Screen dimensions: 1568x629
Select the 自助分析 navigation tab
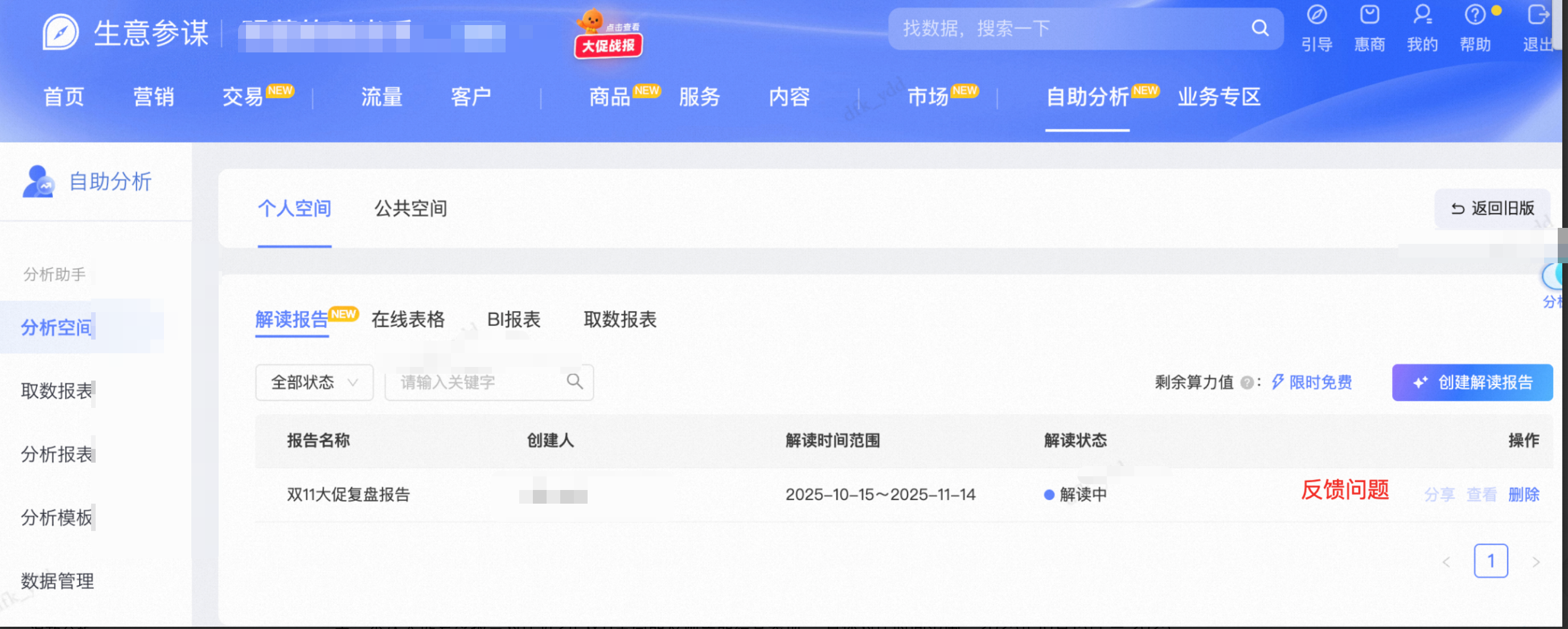coord(1087,97)
